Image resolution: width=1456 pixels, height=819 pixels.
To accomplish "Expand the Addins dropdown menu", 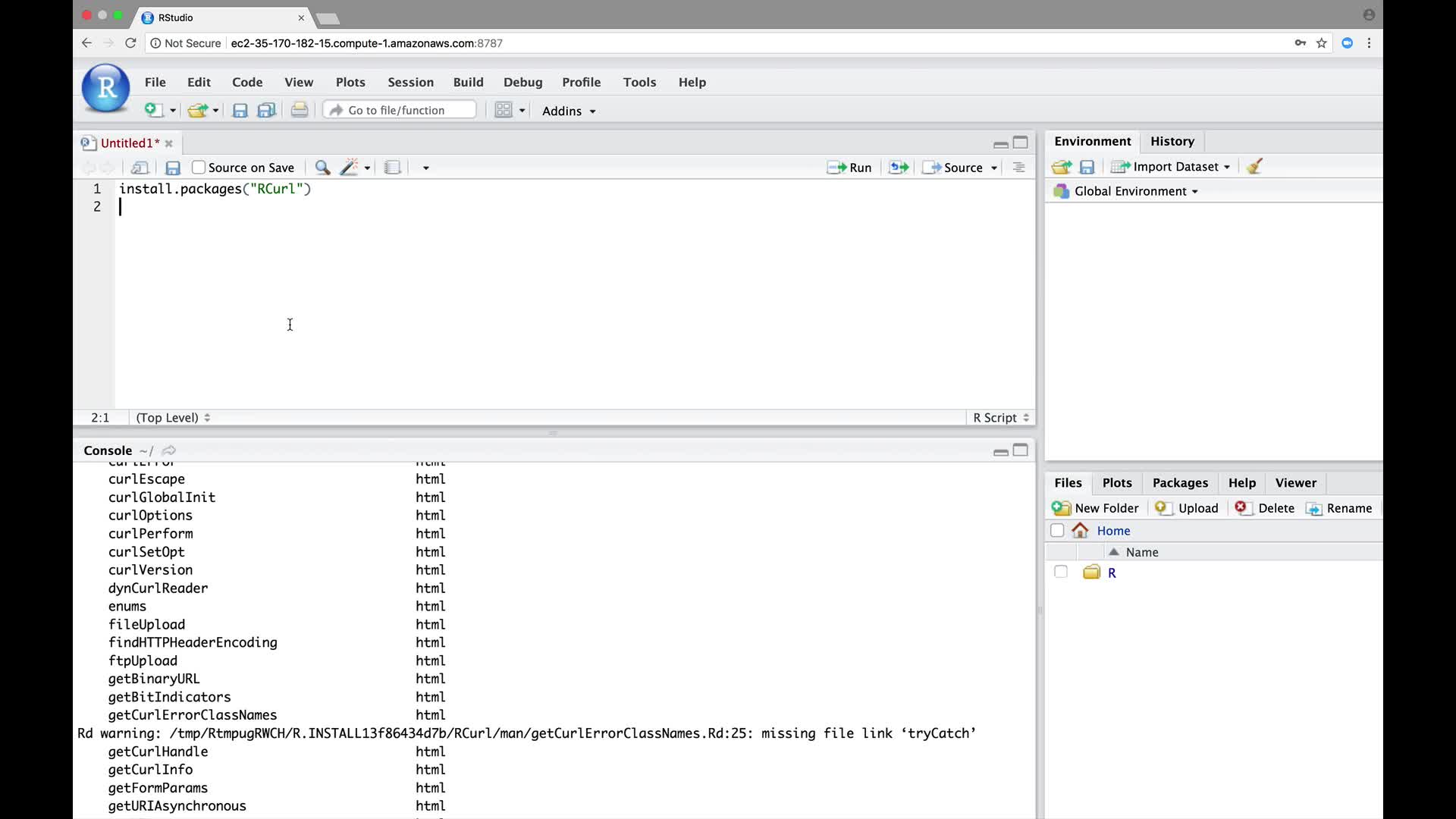I will coord(569,111).
